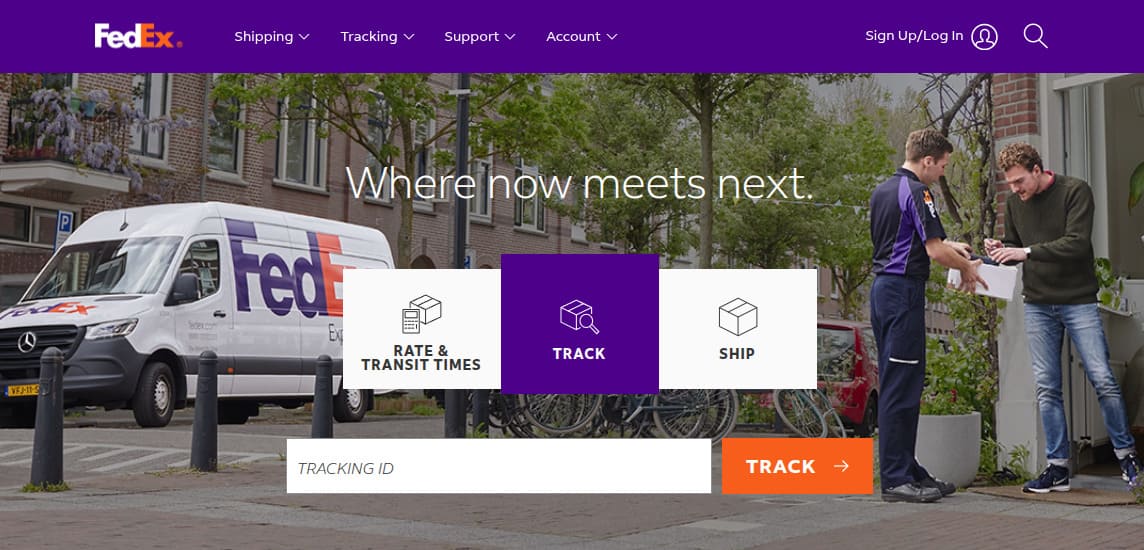Click the FedEx logo in header

(x=138, y=36)
